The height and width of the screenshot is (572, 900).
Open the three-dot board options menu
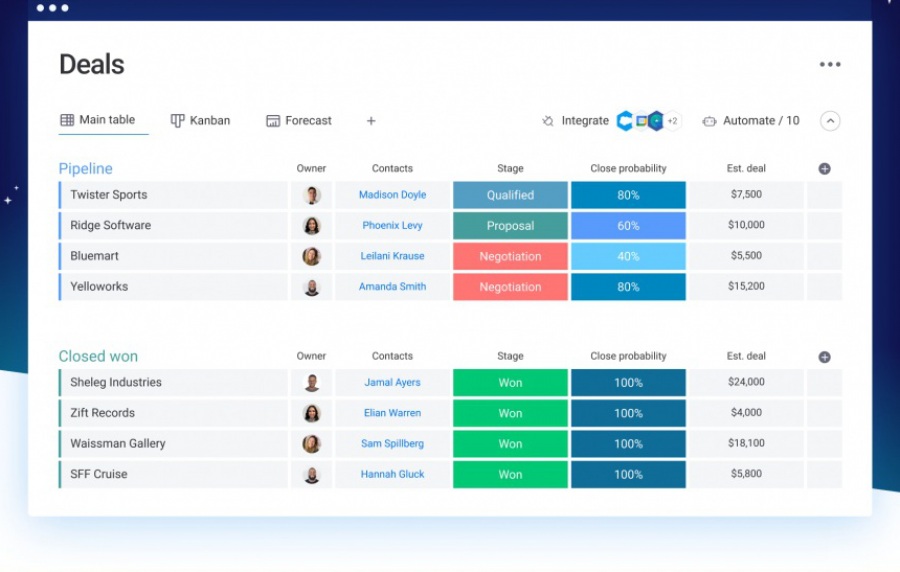[x=829, y=64]
